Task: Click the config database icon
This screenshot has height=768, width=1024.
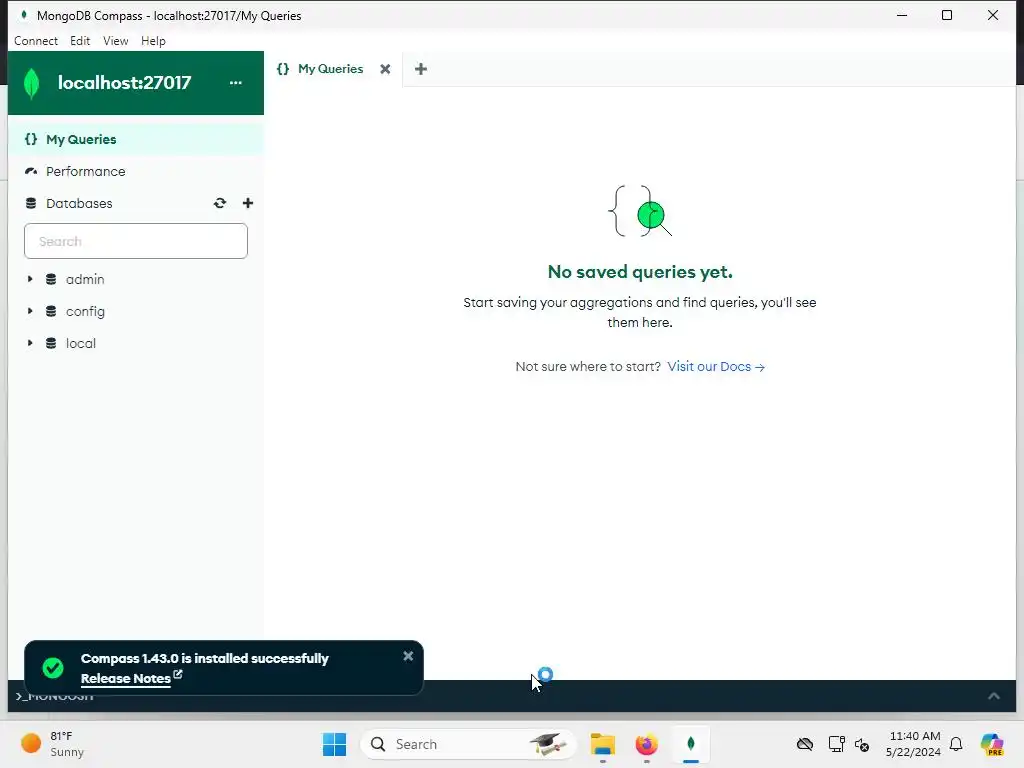Action: point(51,312)
